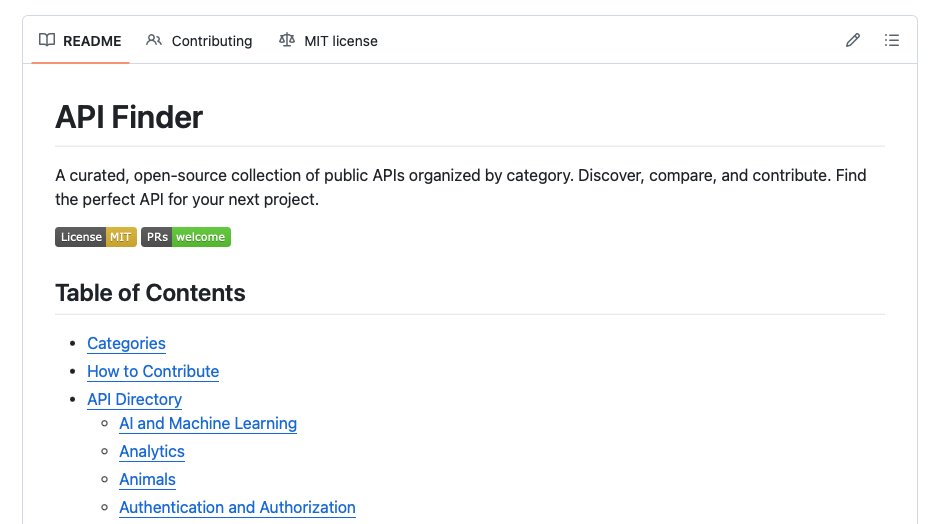Click the Contributing people icon
Image resolution: width=937 pixels, height=524 pixels.
click(154, 40)
